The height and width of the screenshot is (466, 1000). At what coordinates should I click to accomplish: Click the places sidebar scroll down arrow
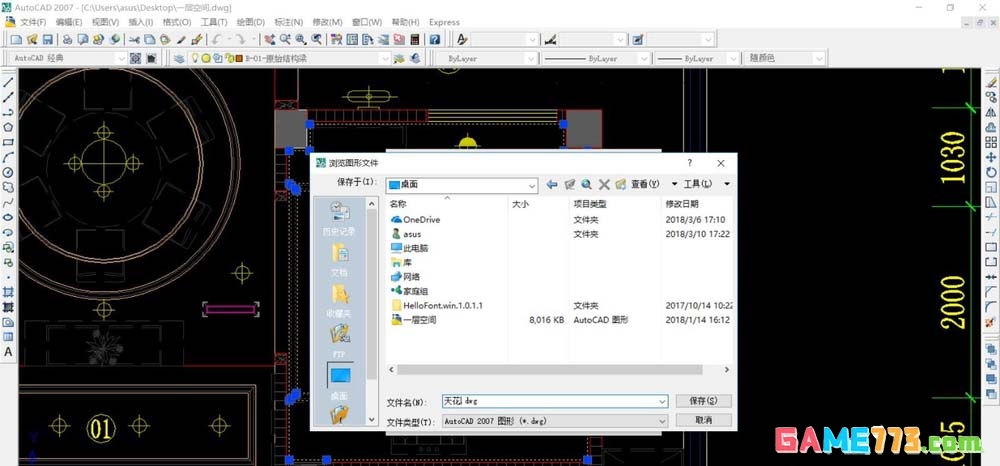371,419
